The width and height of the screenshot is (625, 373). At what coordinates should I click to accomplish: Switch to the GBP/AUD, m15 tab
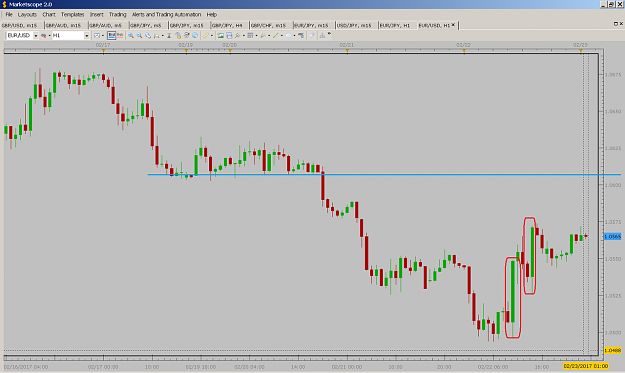[x=63, y=25]
